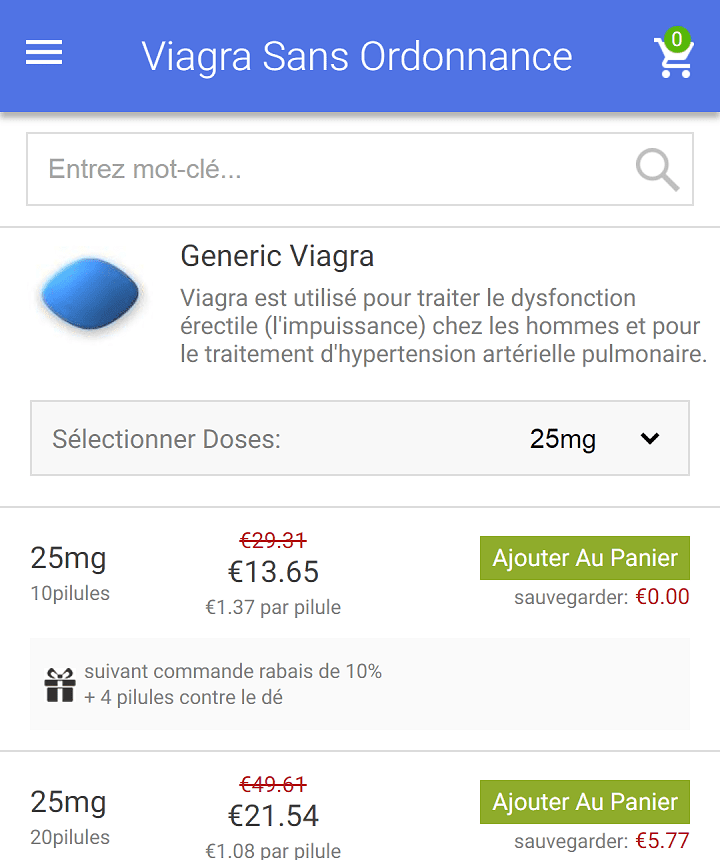Click the 'sauvegarder: €5.77' savings label

(x=602, y=841)
